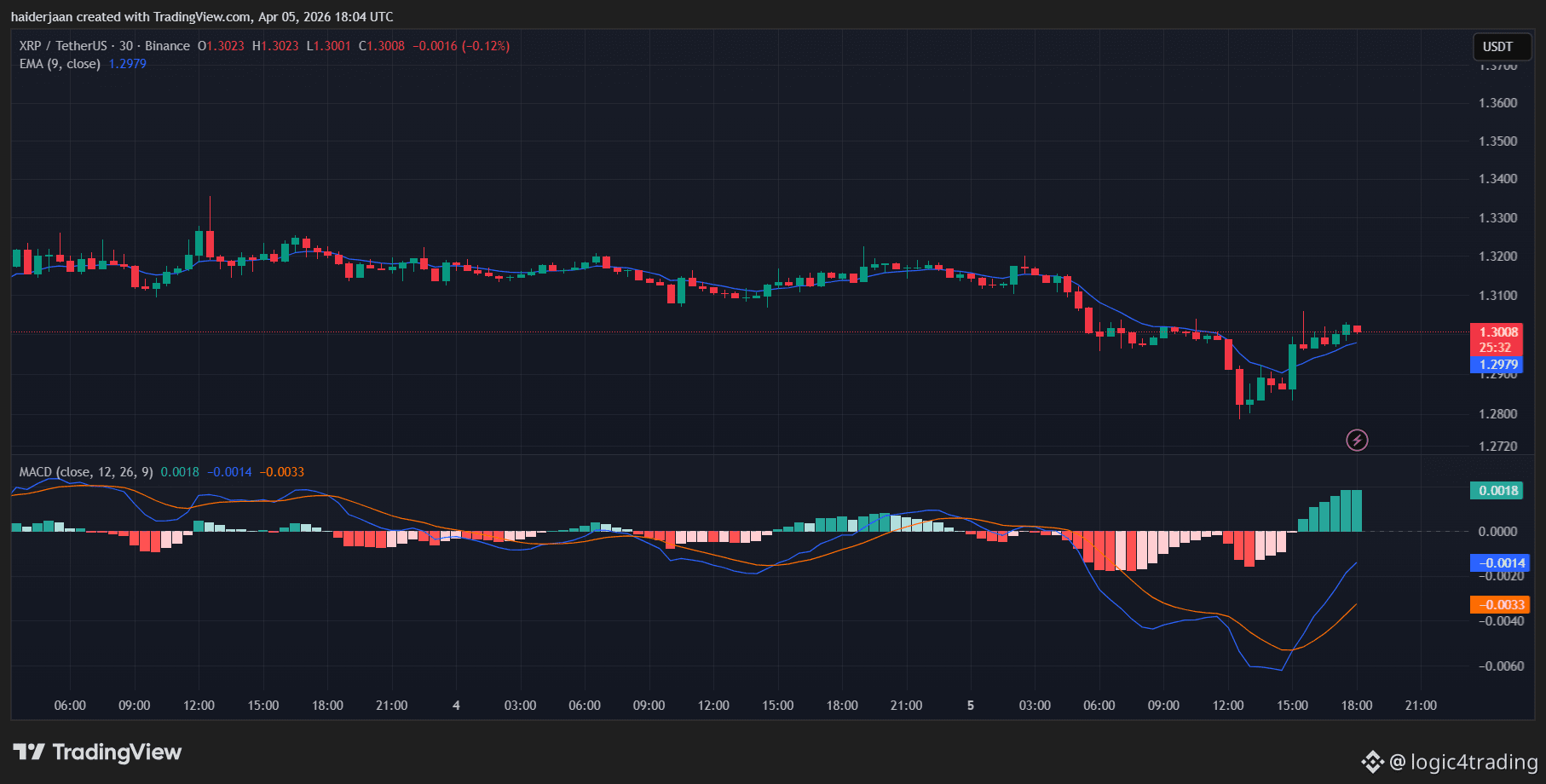Click the day 5 marker on time axis
This screenshot has width=1546, height=784.
(970, 706)
